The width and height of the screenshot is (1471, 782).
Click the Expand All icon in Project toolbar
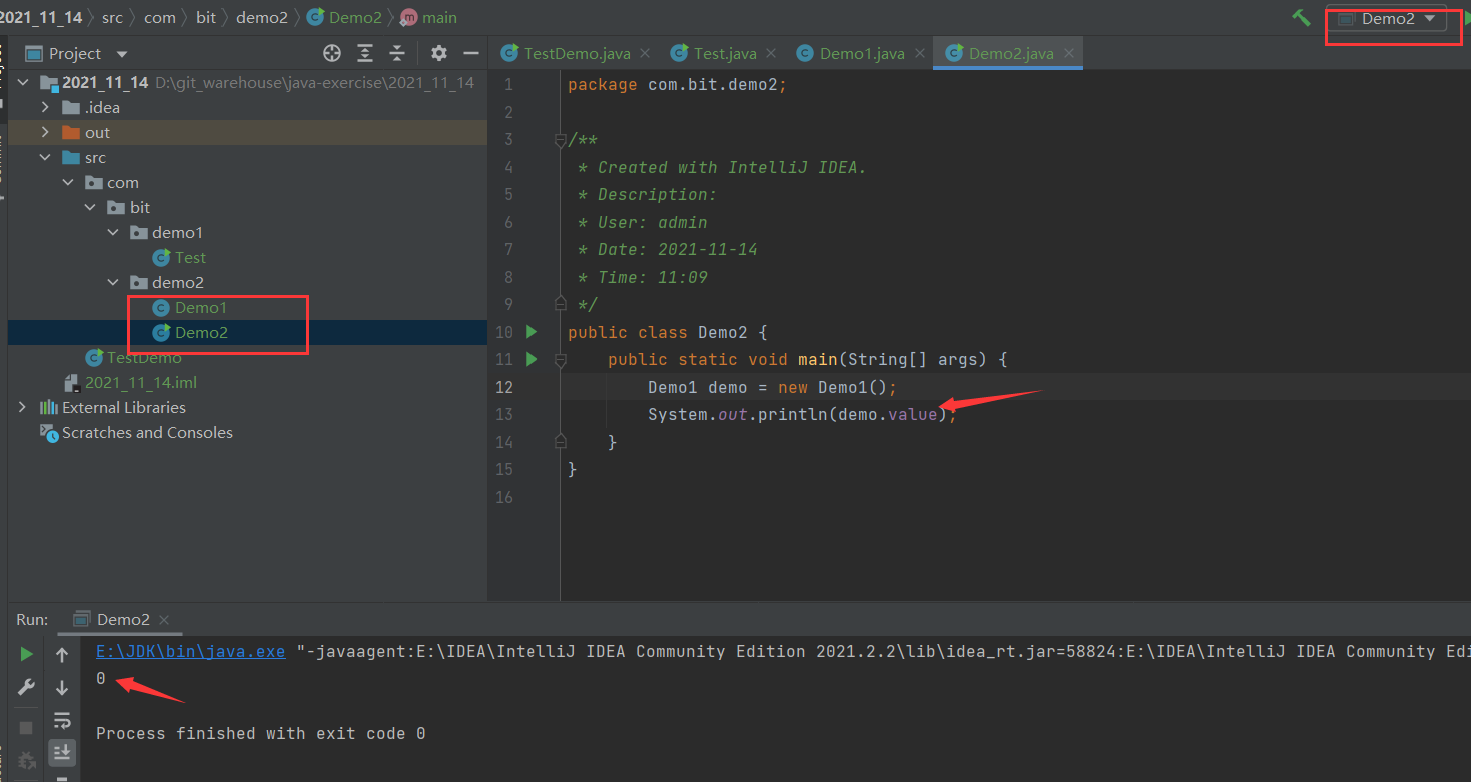(x=365, y=53)
